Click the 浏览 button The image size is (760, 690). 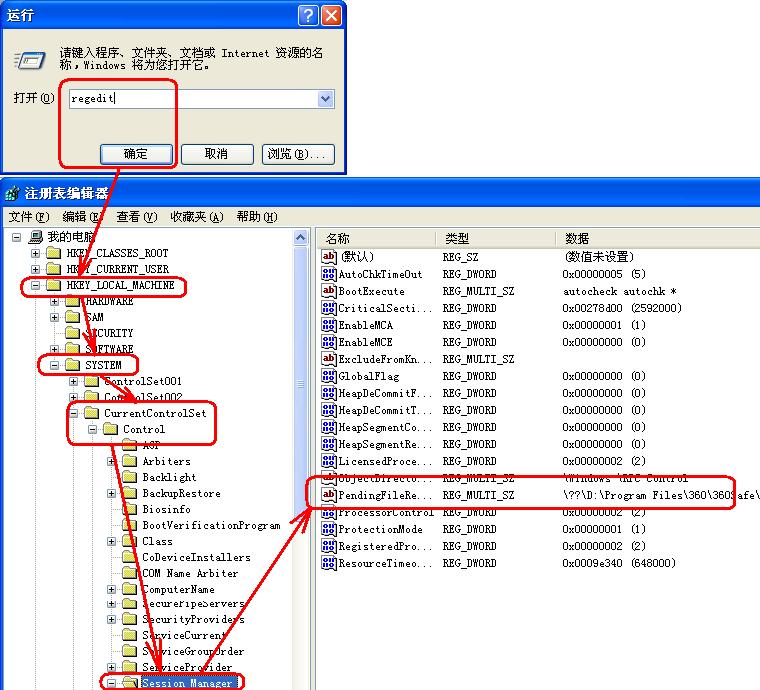tap(297, 154)
